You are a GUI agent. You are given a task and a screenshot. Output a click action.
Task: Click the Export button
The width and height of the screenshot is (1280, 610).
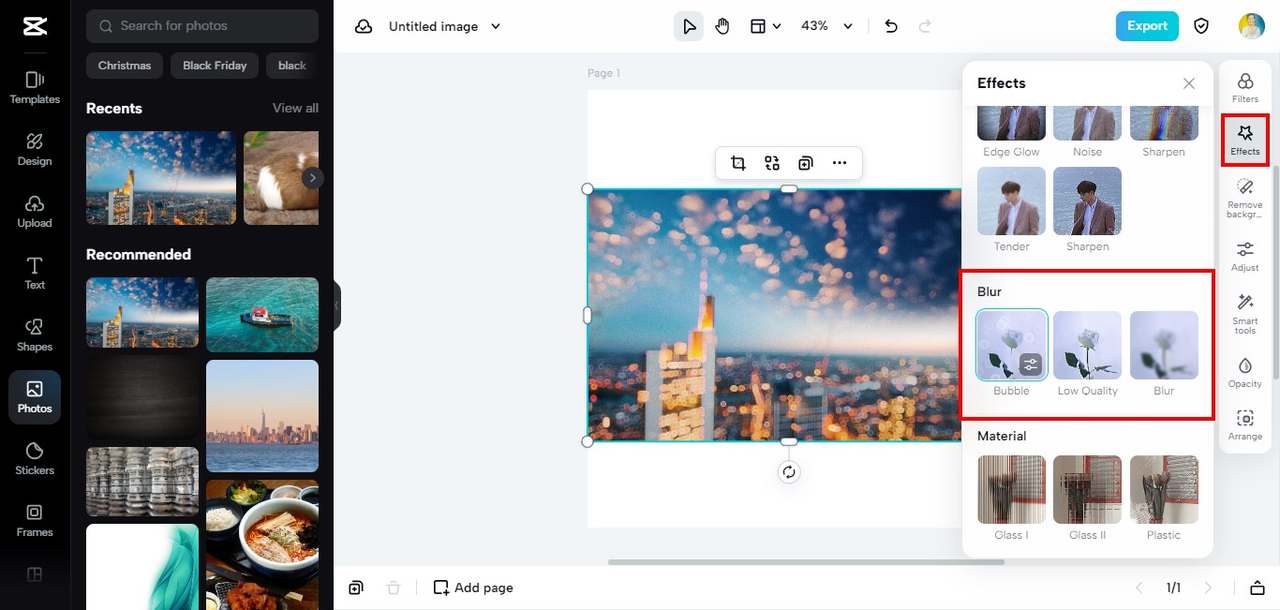coord(1147,26)
